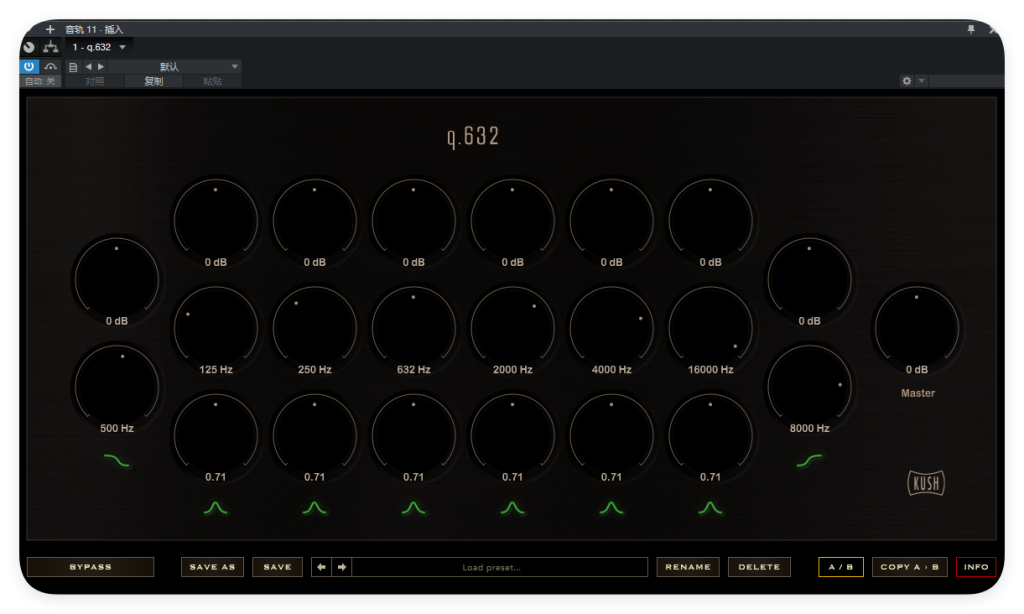The width and height of the screenshot is (1024, 614).
Task: Toggle the blue plugin power button
Action: point(29,66)
